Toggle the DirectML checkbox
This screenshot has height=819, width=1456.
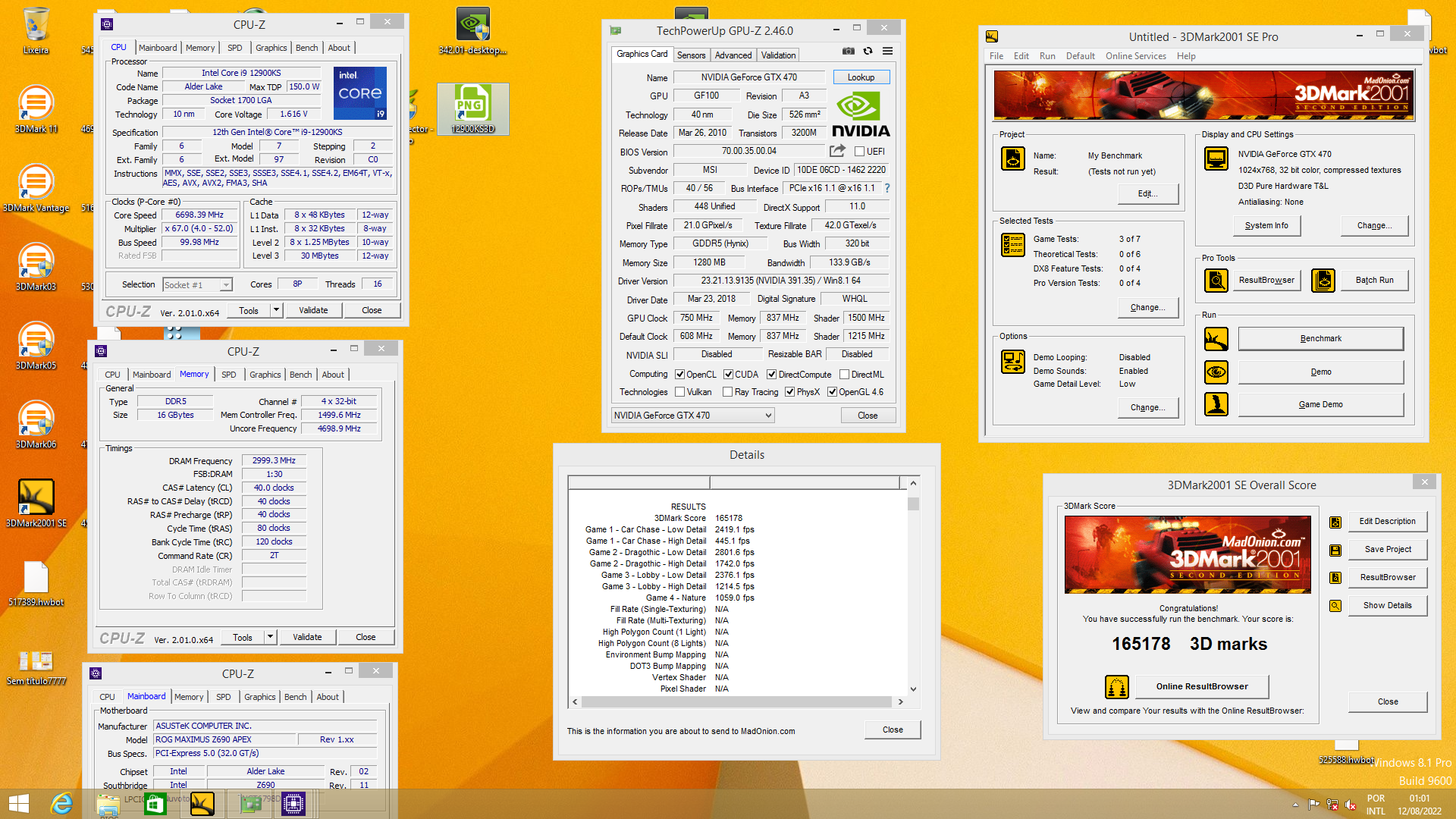click(844, 375)
